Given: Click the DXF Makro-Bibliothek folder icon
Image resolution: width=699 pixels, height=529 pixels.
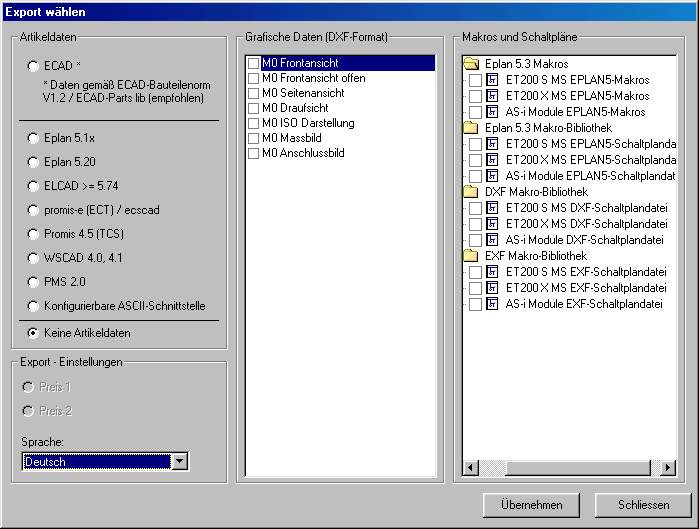Looking at the screenshot, I should pyautogui.click(x=471, y=192).
